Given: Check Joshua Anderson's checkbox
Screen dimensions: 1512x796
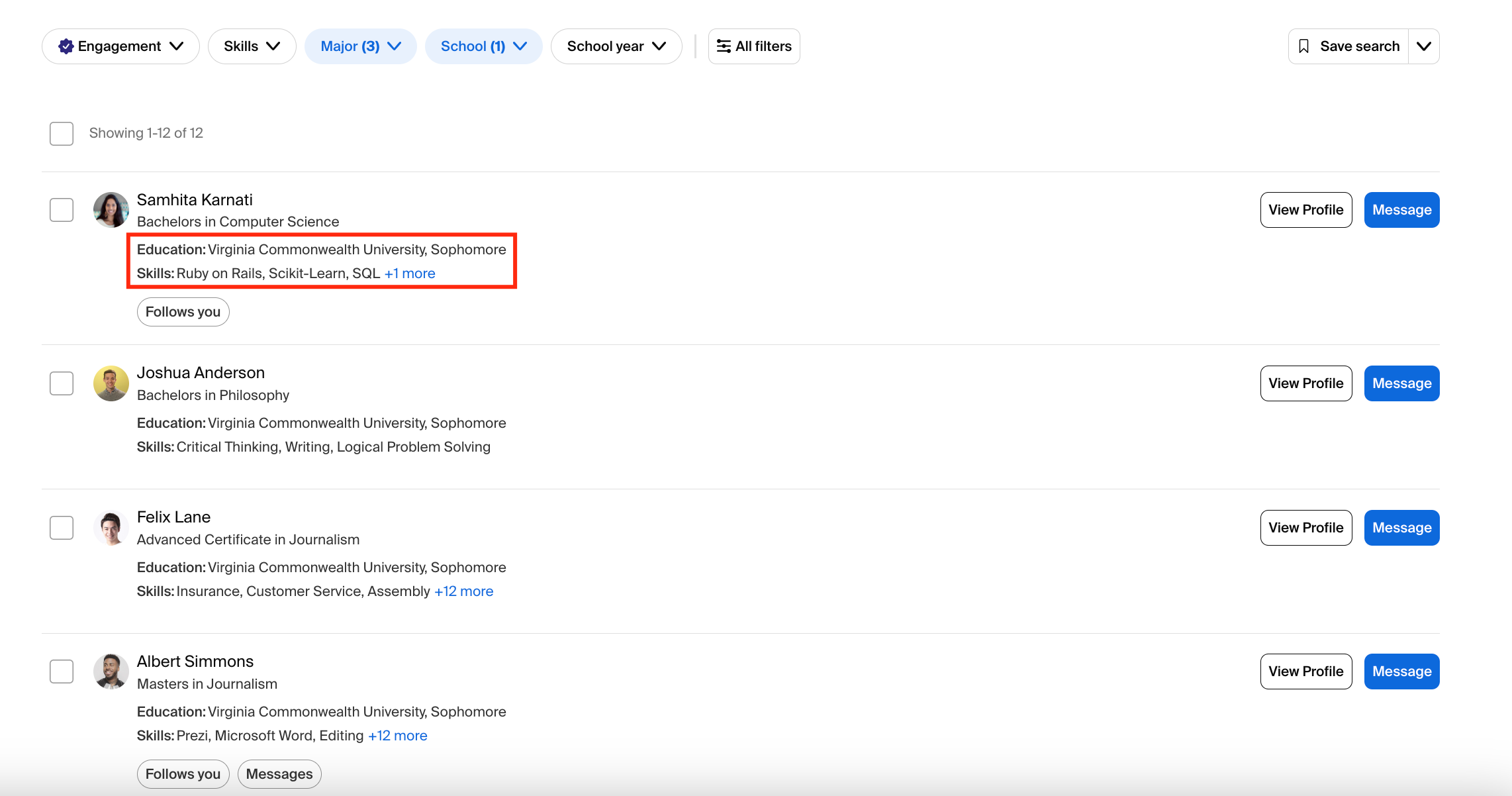Looking at the screenshot, I should [x=60, y=383].
